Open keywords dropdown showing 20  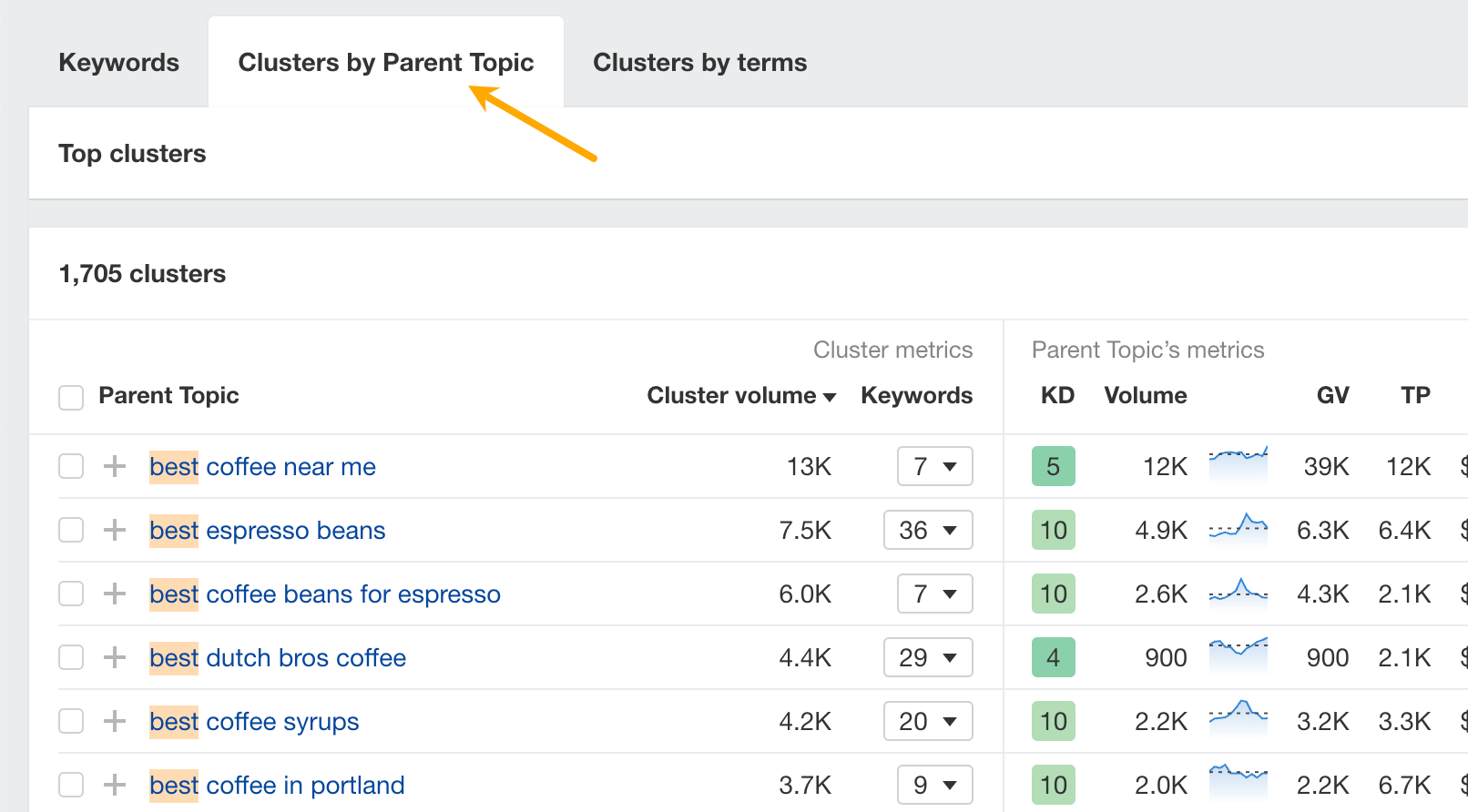tap(927, 722)
